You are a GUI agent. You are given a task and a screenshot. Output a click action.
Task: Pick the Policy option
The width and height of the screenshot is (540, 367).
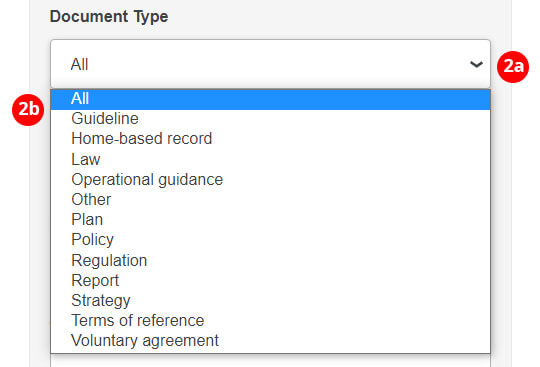270,240
